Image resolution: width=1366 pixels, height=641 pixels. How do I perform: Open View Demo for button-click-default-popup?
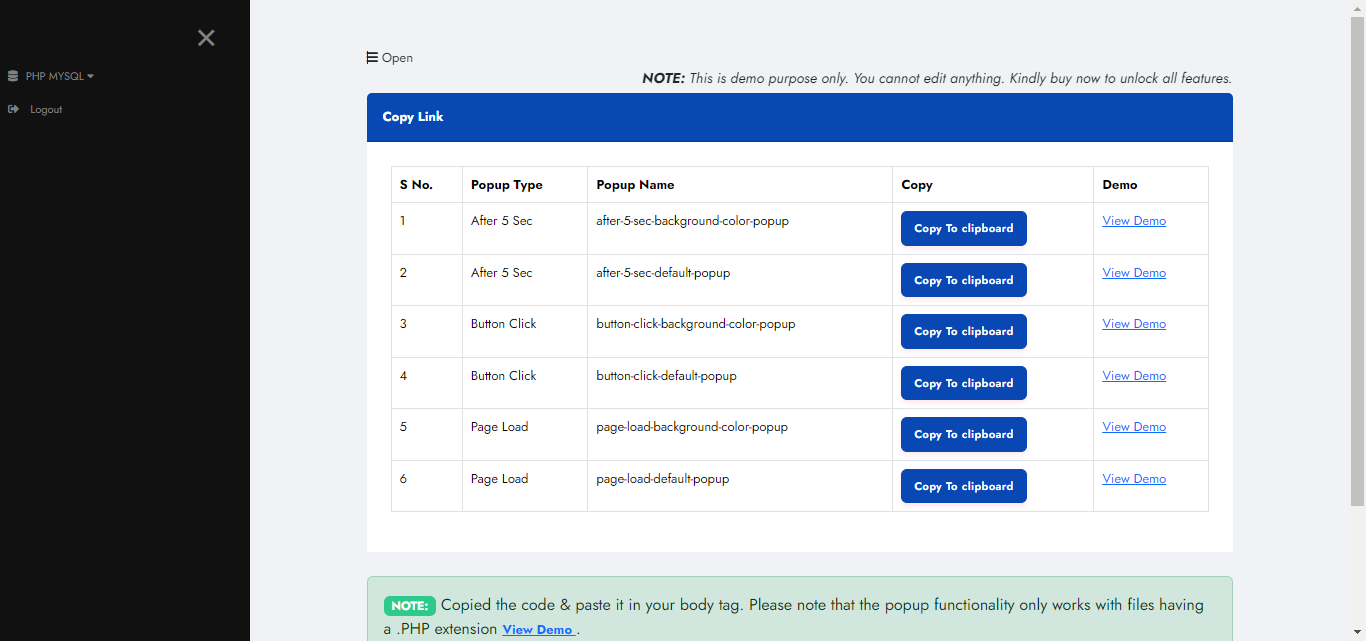coord(1134,376)
